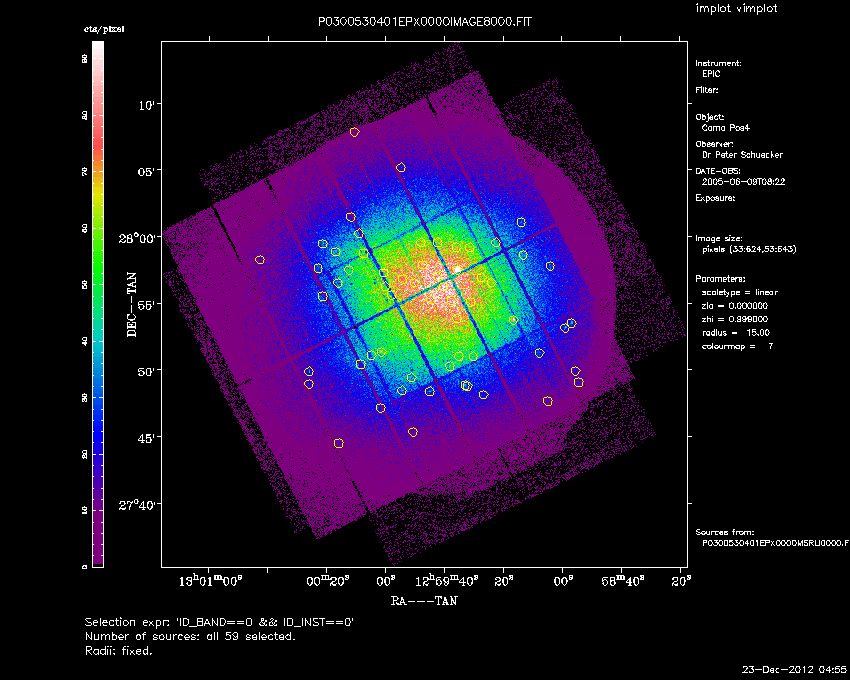
Task: Click the Selection expr text line
Action: [219, 622]
